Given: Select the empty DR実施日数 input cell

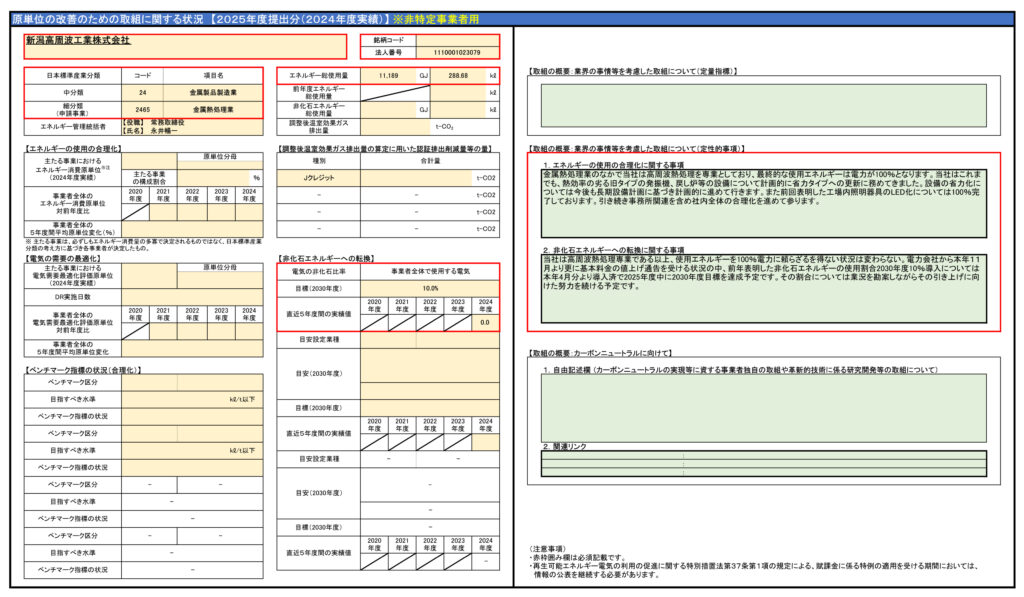Looking at the screenshot, I should [193, 298].
